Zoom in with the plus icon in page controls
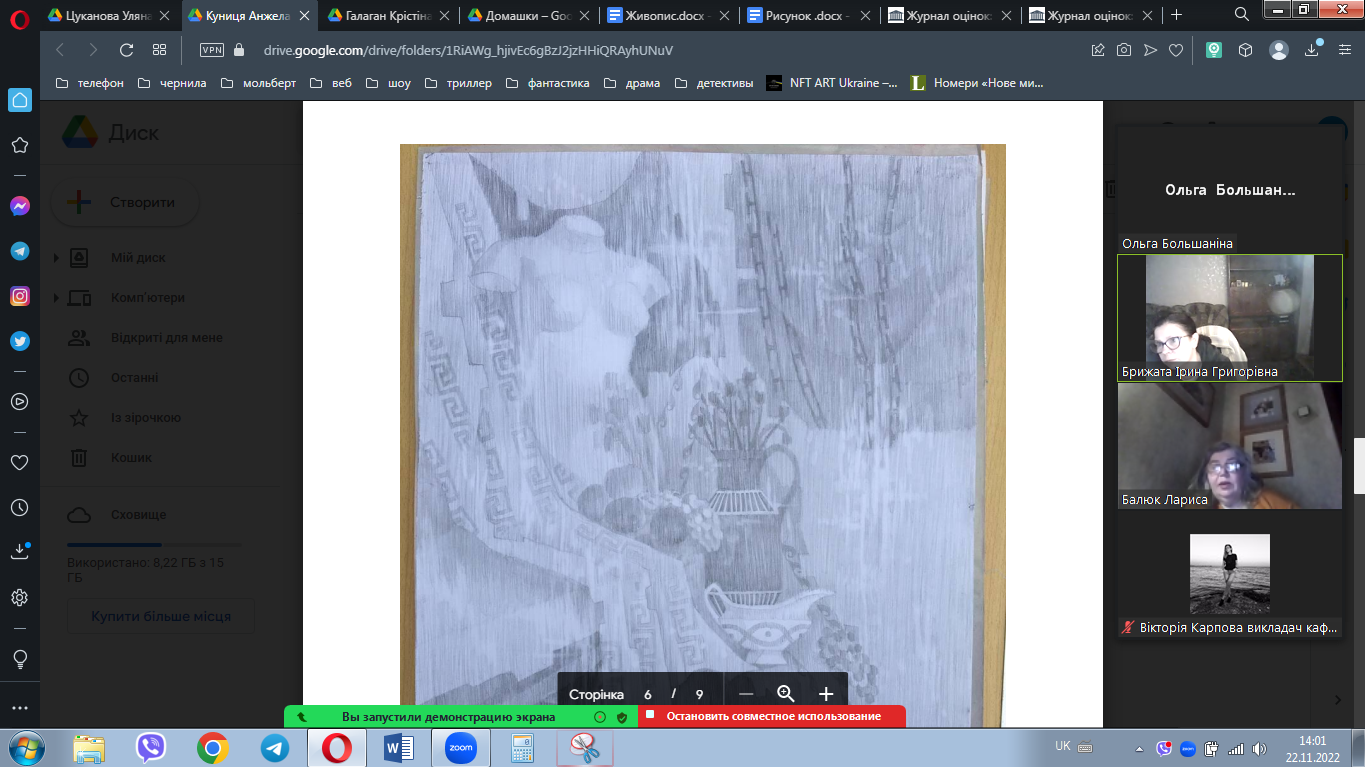This screenshot has width=1365, height=767. click(x=826, y=694)
